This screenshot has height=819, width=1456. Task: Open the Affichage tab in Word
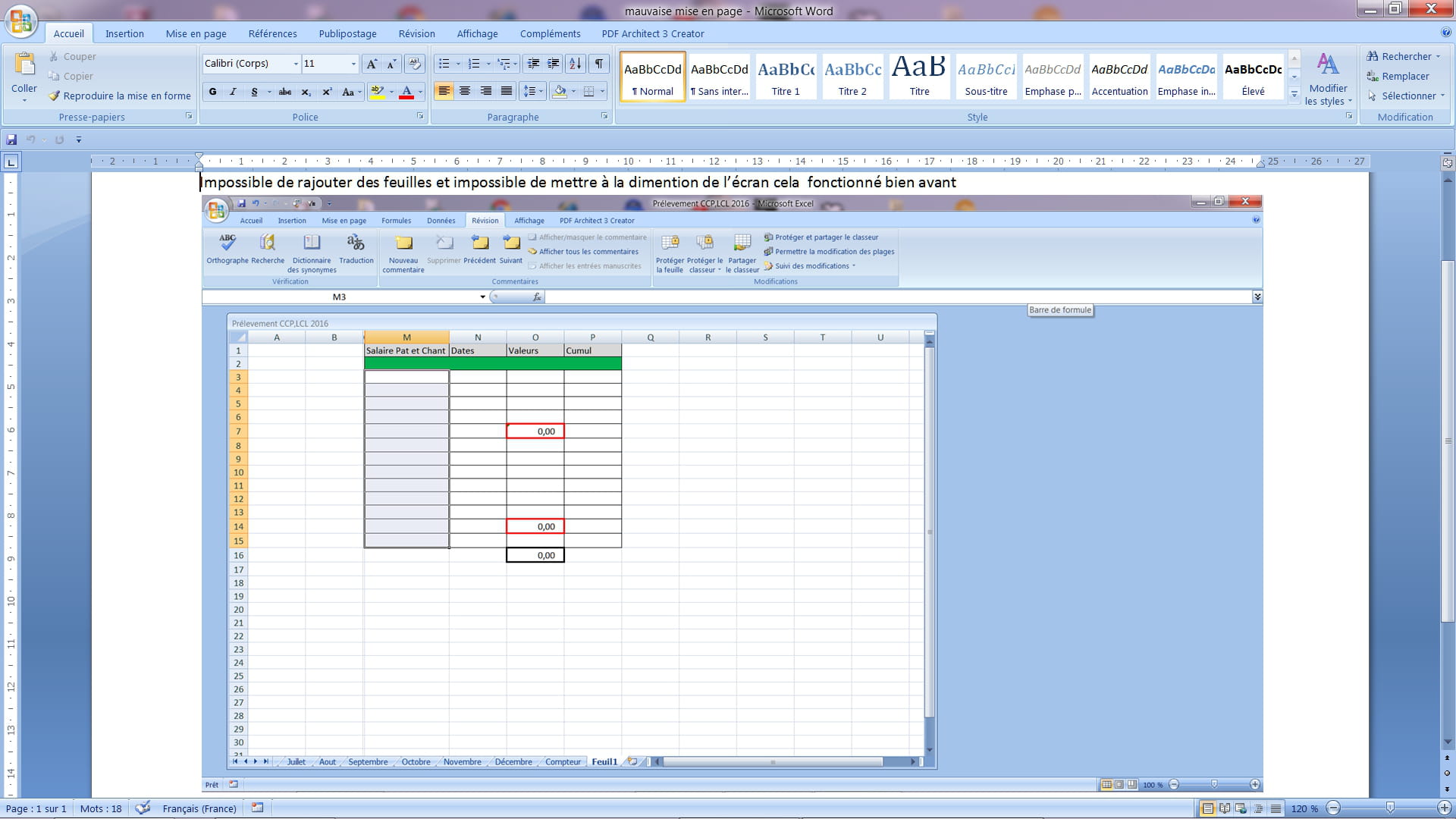coord(477,33)
